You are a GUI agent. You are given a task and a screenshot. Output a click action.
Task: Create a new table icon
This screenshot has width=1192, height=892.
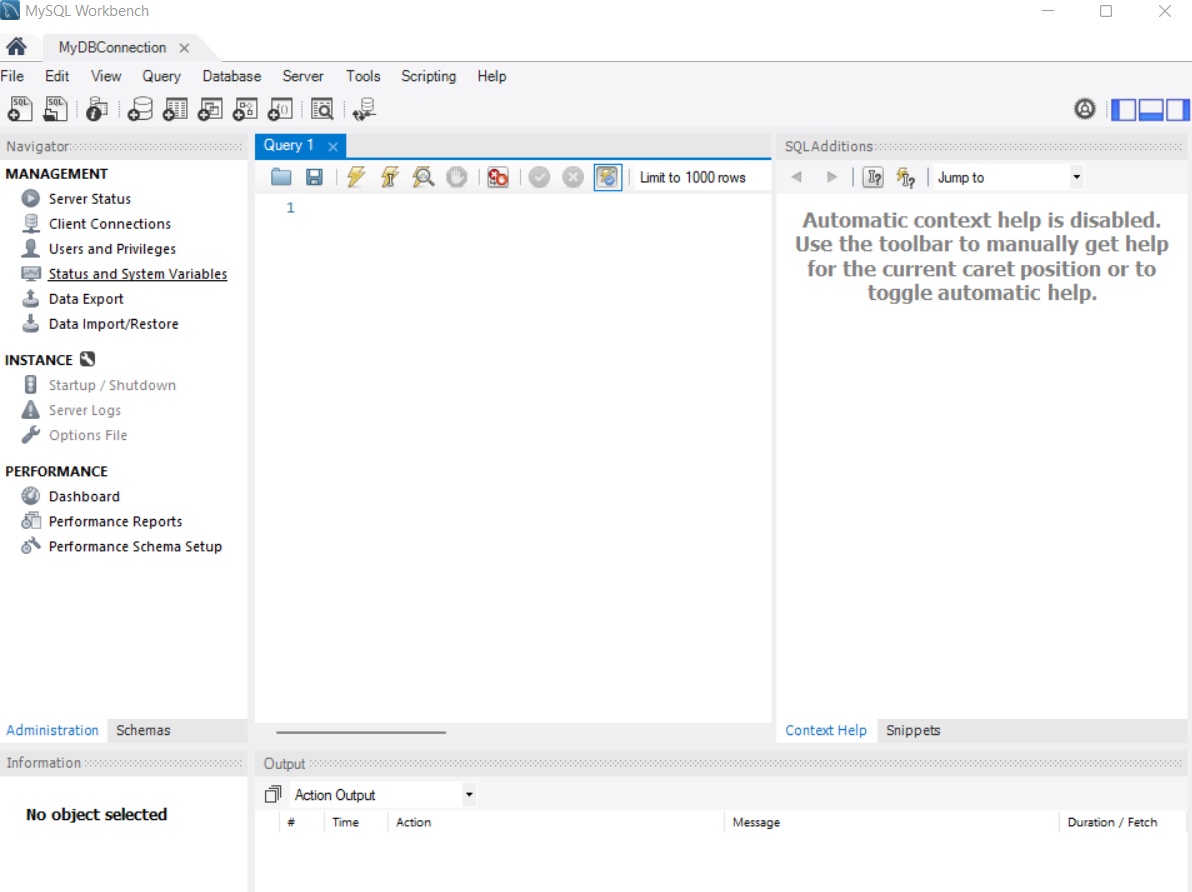(175, 110)
